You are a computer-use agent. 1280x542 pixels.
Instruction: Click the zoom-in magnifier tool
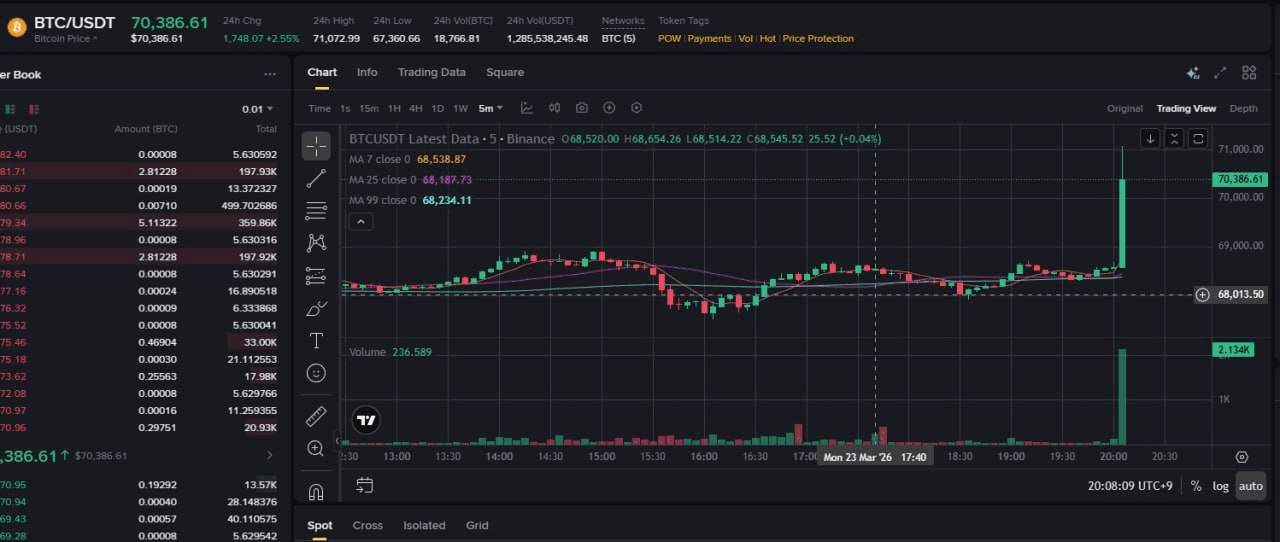(x=316, y=448)
